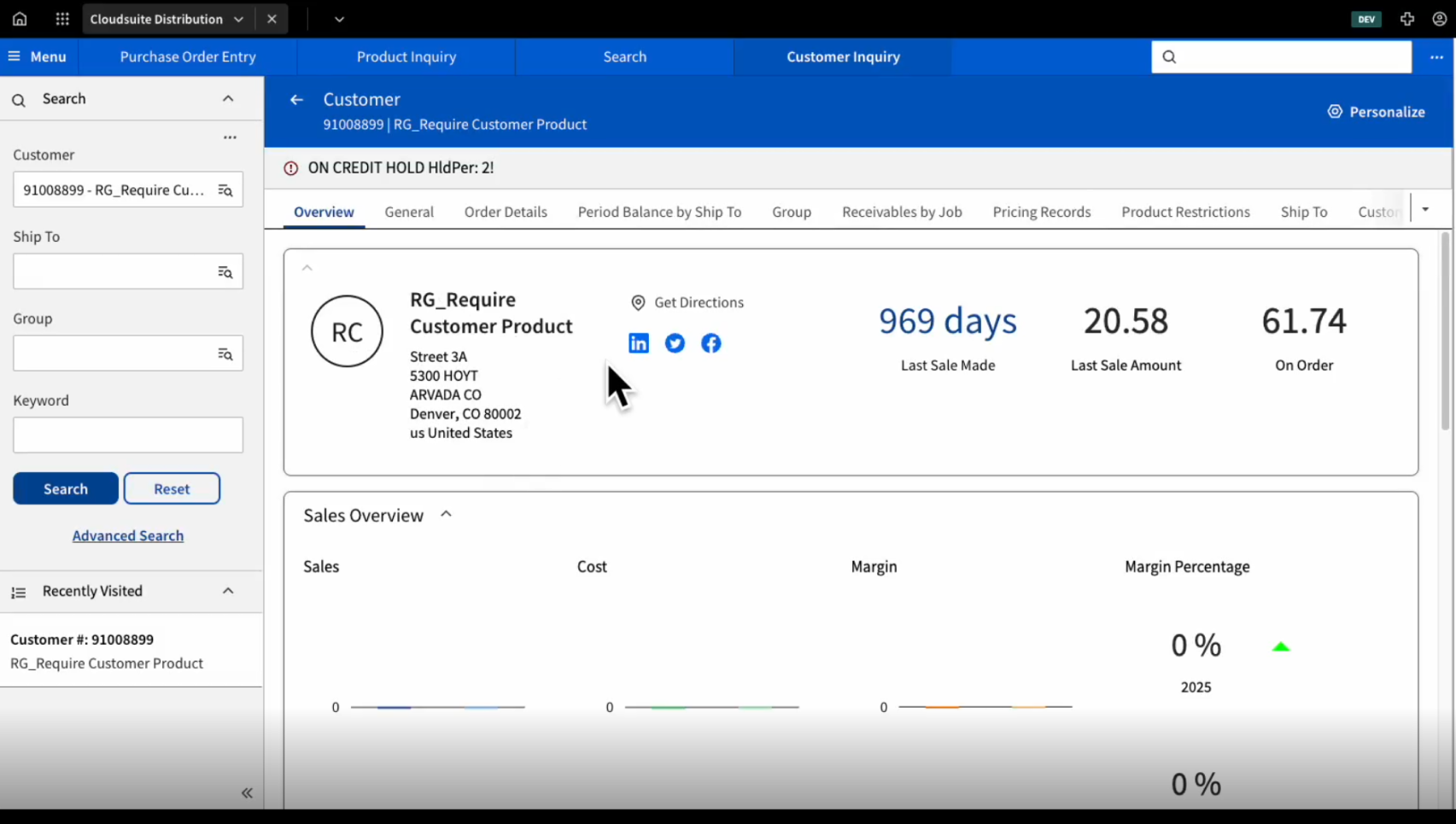
Task: Click Get Directions link
Action: click(x=687, y=302)
